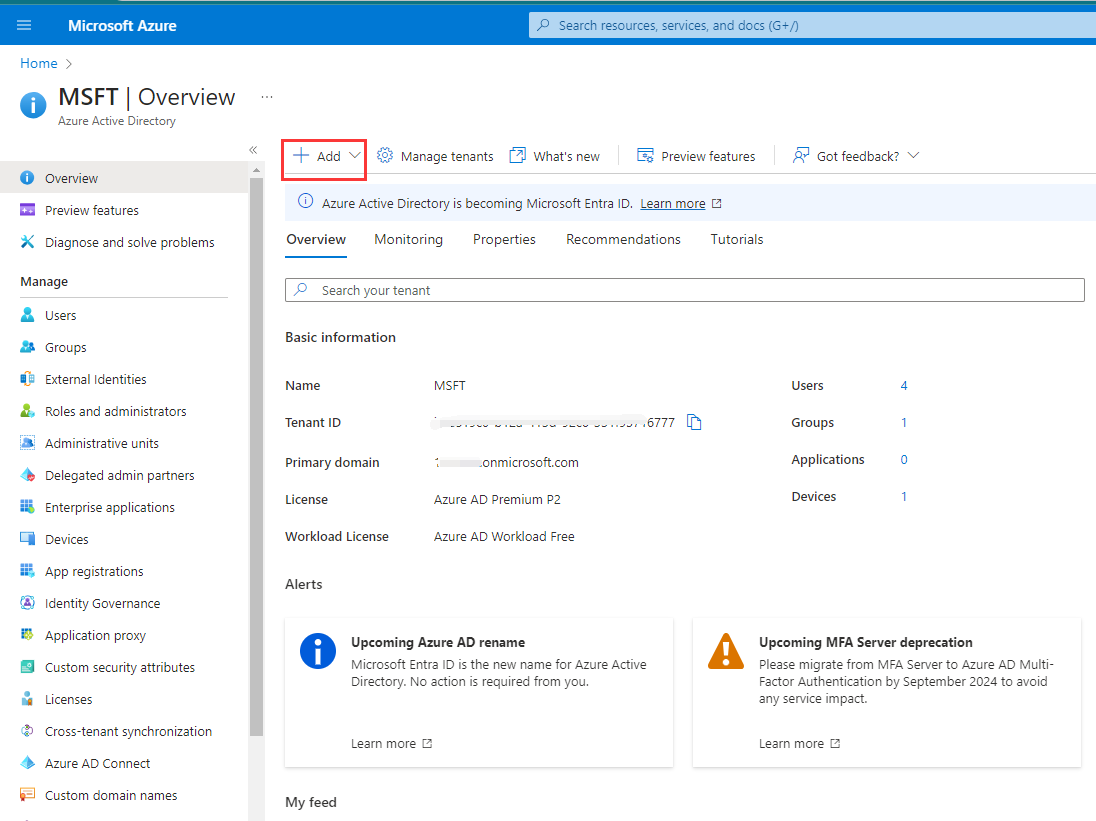Image resolution: width=1096 pixels, height=821 pixels.
Task: Click Identity Governance sidebar icon
Action: [x=27, y=603]
